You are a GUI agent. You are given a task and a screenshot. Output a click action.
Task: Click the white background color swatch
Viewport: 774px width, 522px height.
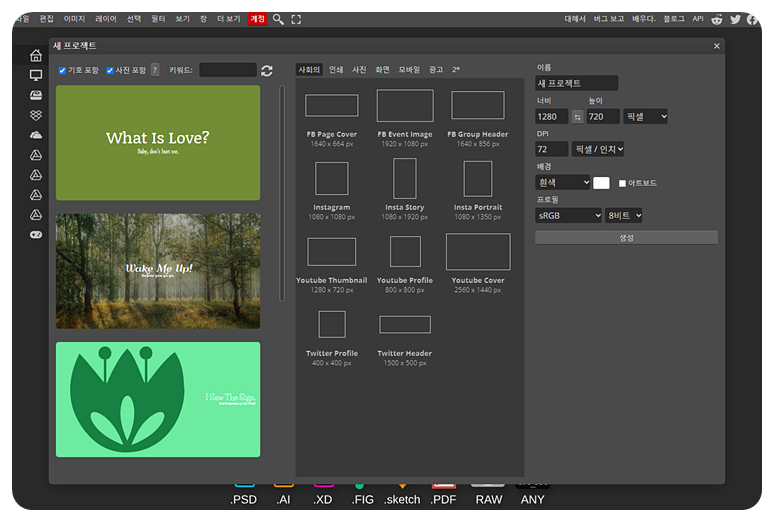pos(601,183)
